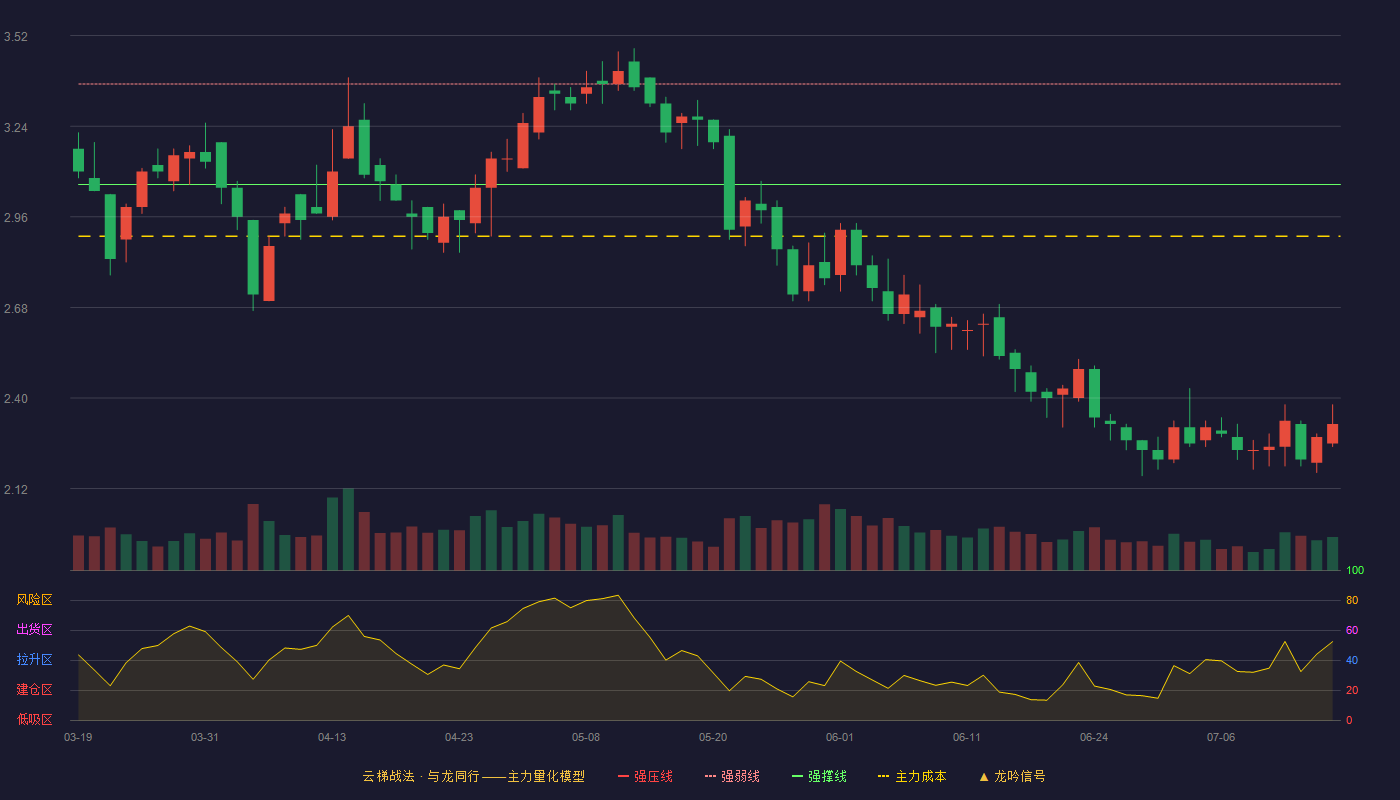1400x800 pixels.
Task: Click the 05-08 date label
Action: coord(586,737)
